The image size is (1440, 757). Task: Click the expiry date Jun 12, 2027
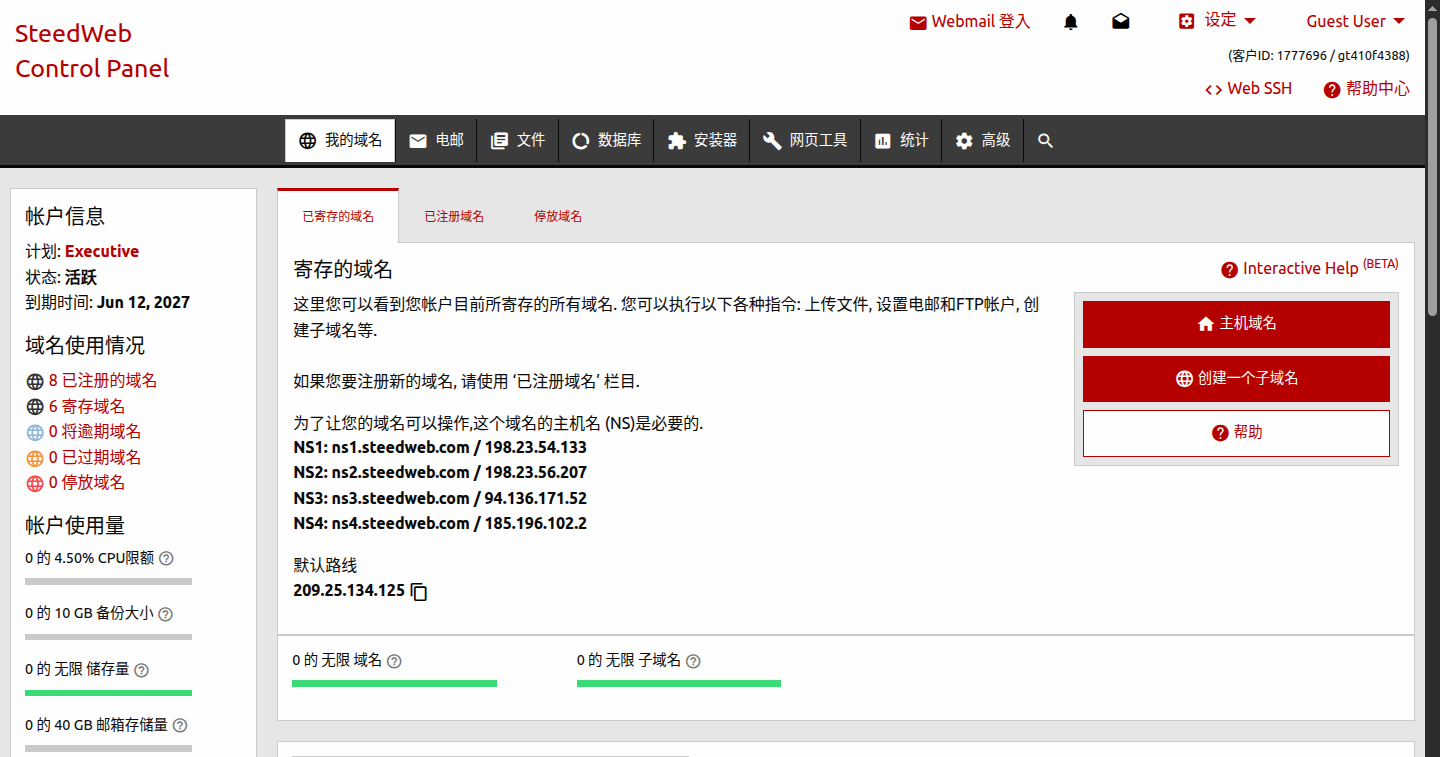(143, 302)
